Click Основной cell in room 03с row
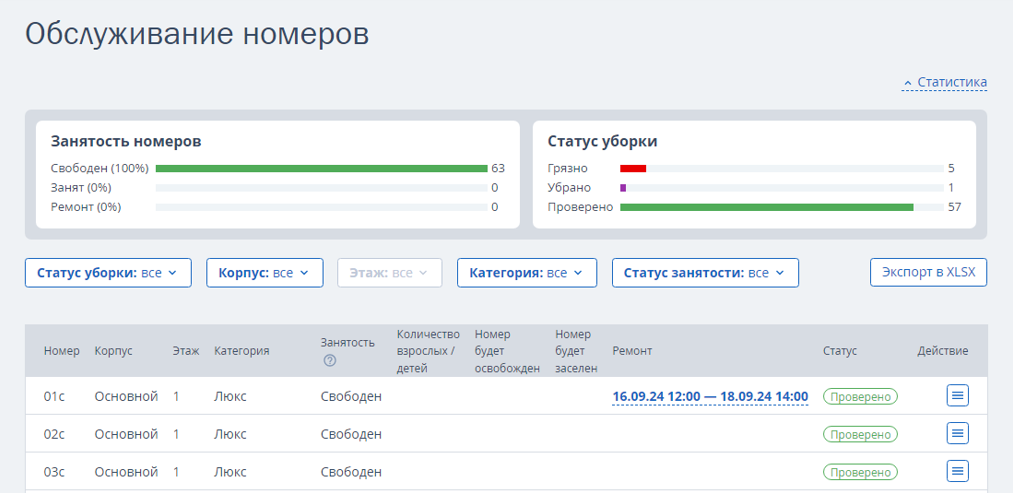 point(127,472)
